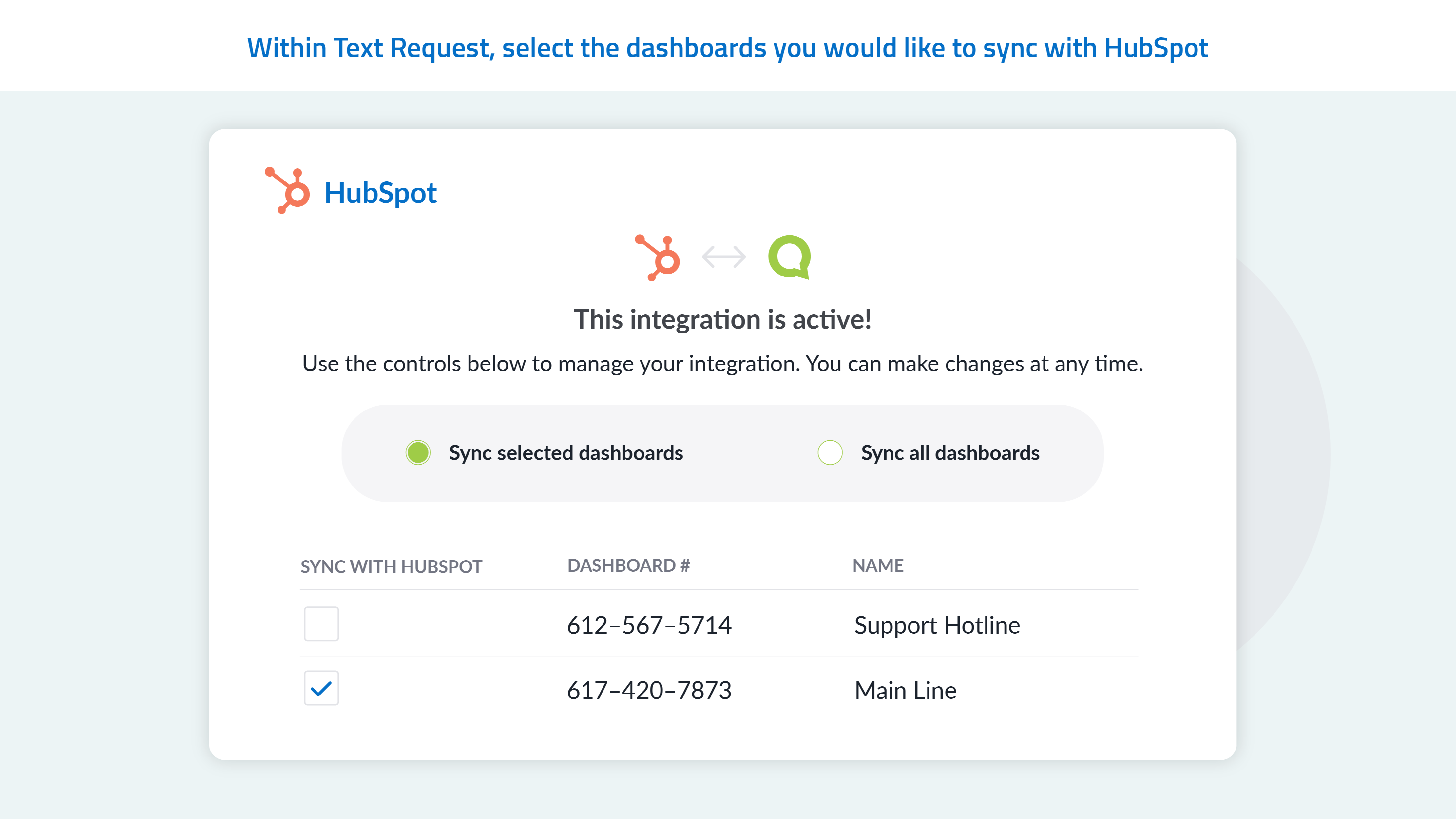Click the blue 'HubSpot' title text
This screenshot has height=819, width=1456.
click(380, 193)
